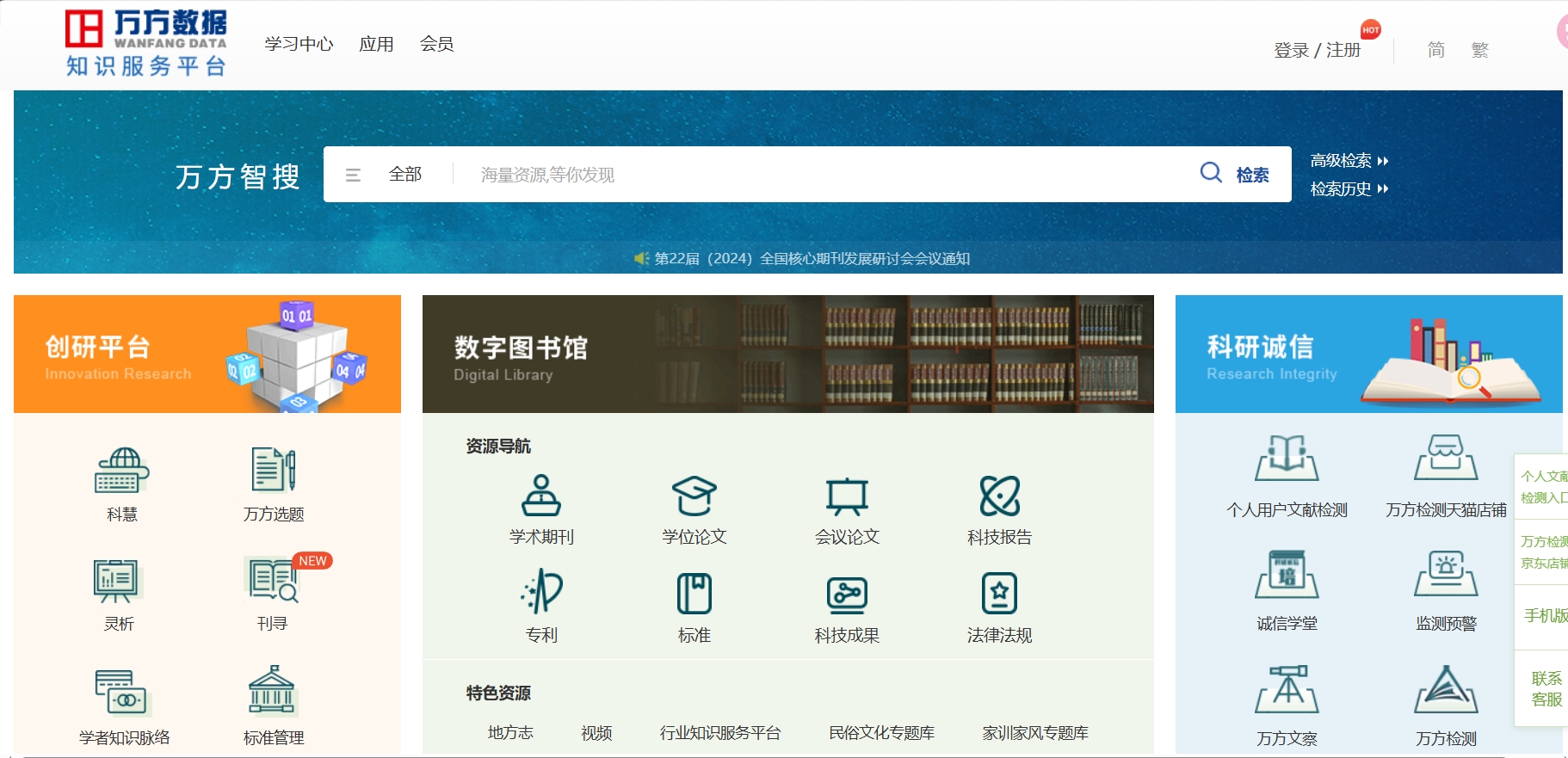Viewport: 1568px width, 758px height.
Task: Open 家训家风专题库 link
Action: click(x=1035, y=733)
